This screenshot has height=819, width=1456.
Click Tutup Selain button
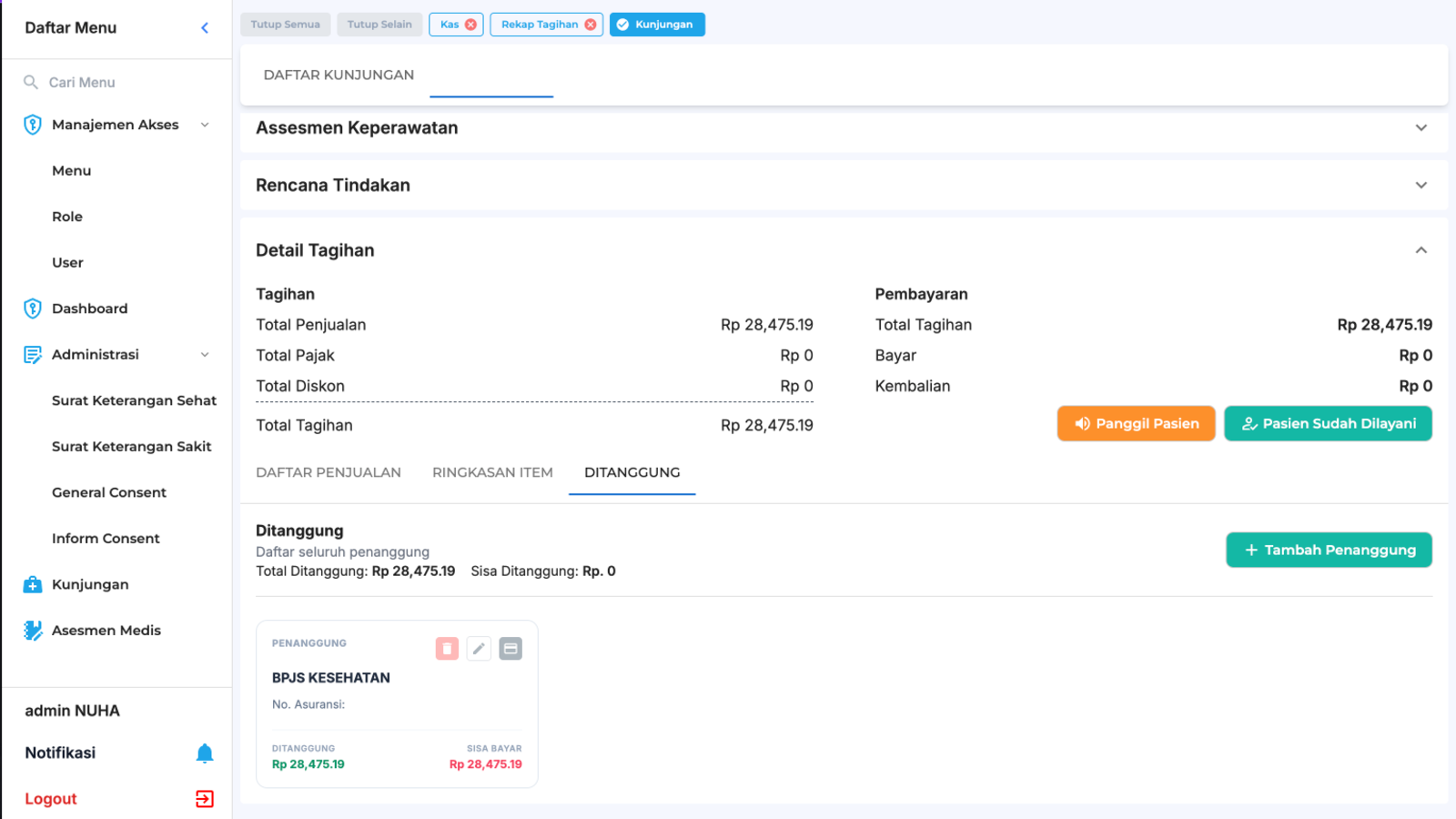379,25
